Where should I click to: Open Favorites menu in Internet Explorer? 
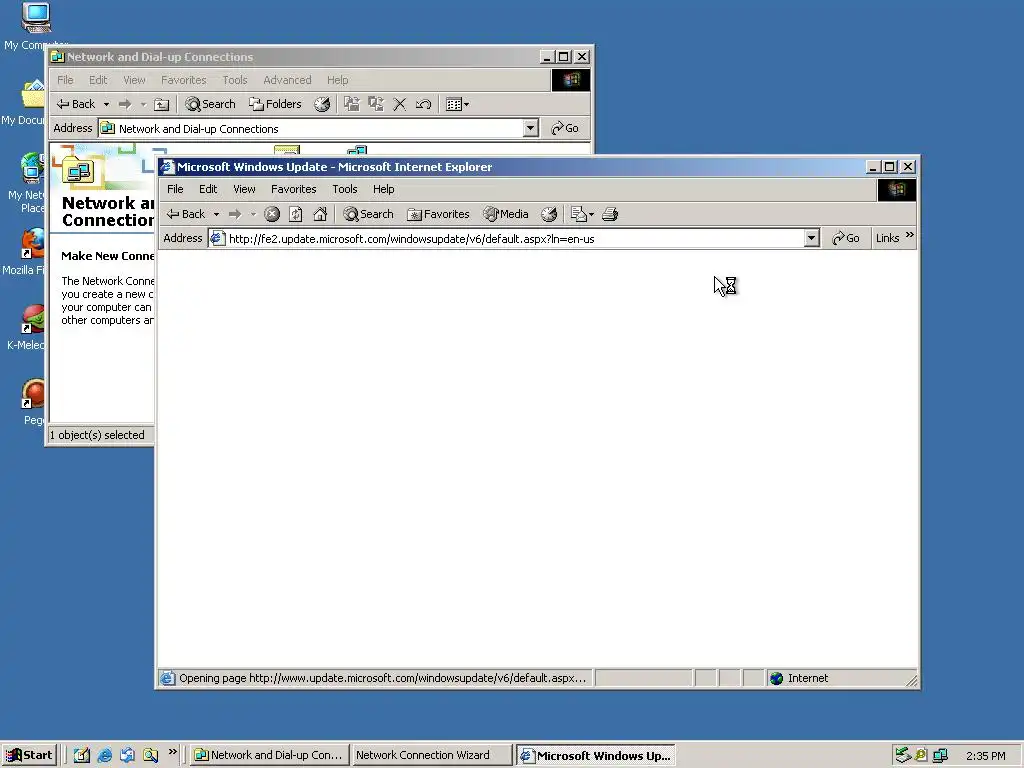click(293, 189)
